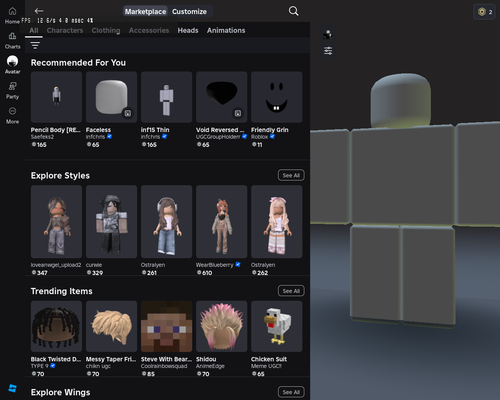Click the Saefeks2 creator name

pos(42,137)
